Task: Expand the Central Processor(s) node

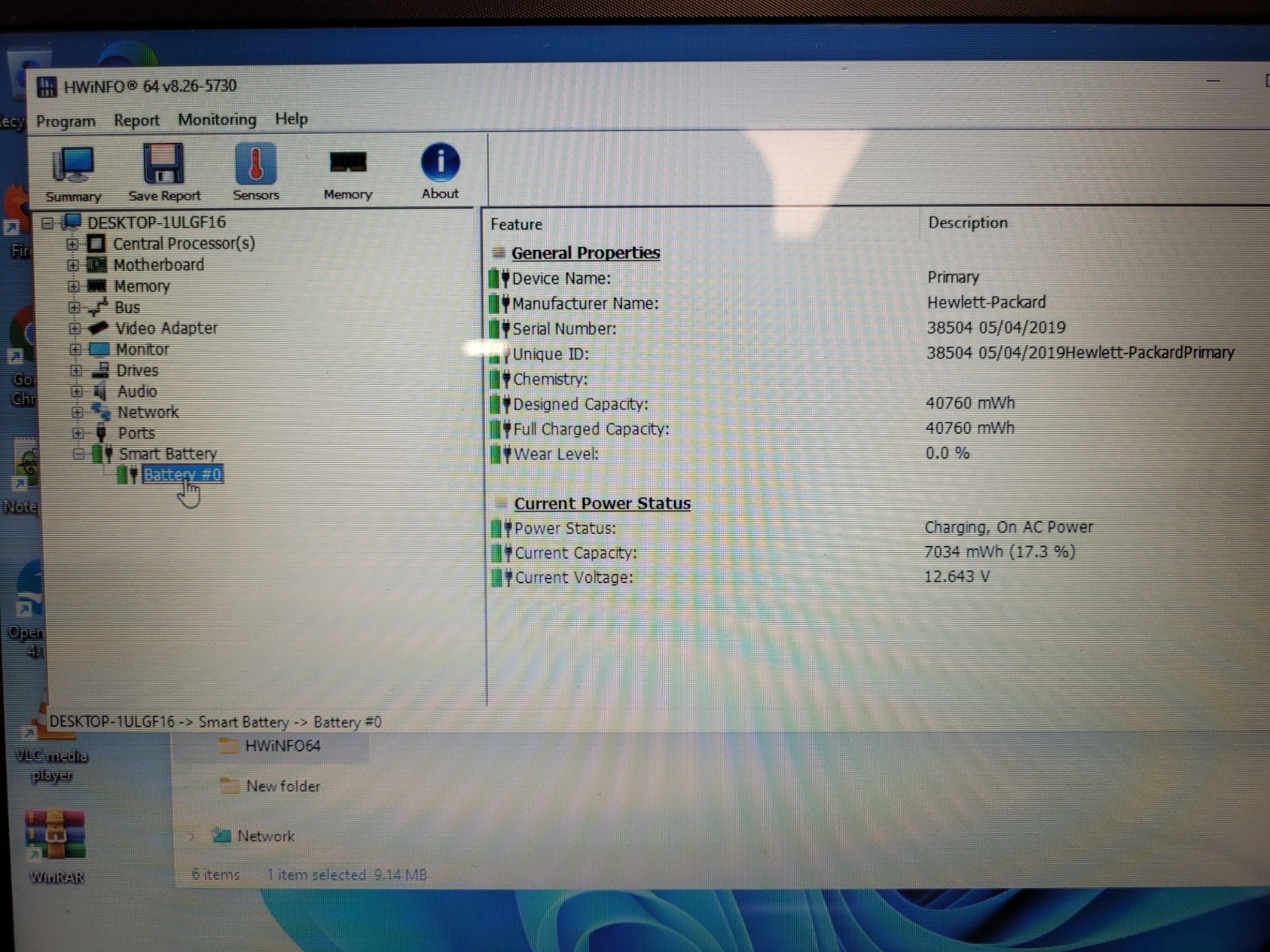Action: 72,244
